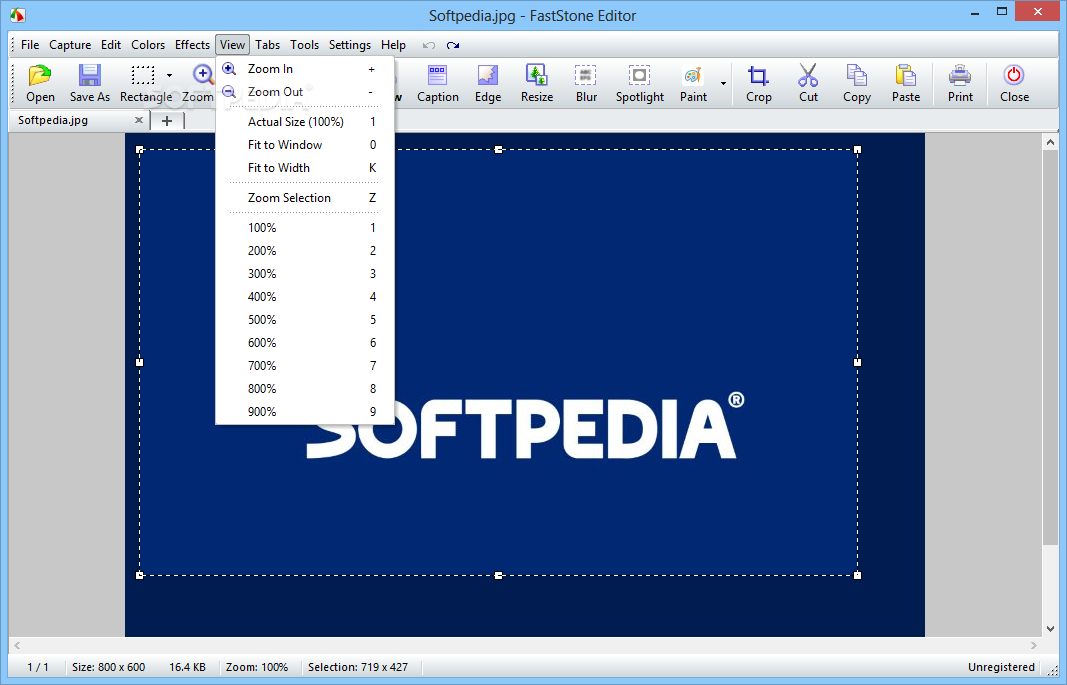The height and width of the screenshot is (685, 1067).
Task: Set zoom to 200% in menu
Action: 305,251
